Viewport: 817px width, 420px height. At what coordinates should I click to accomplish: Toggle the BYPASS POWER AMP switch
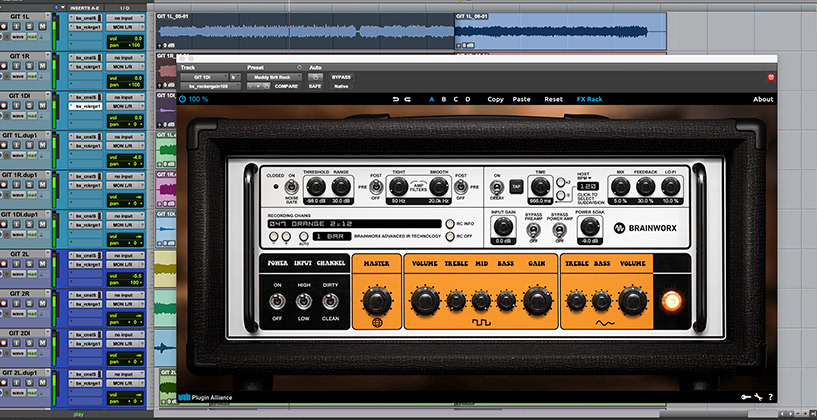point(560,229)
